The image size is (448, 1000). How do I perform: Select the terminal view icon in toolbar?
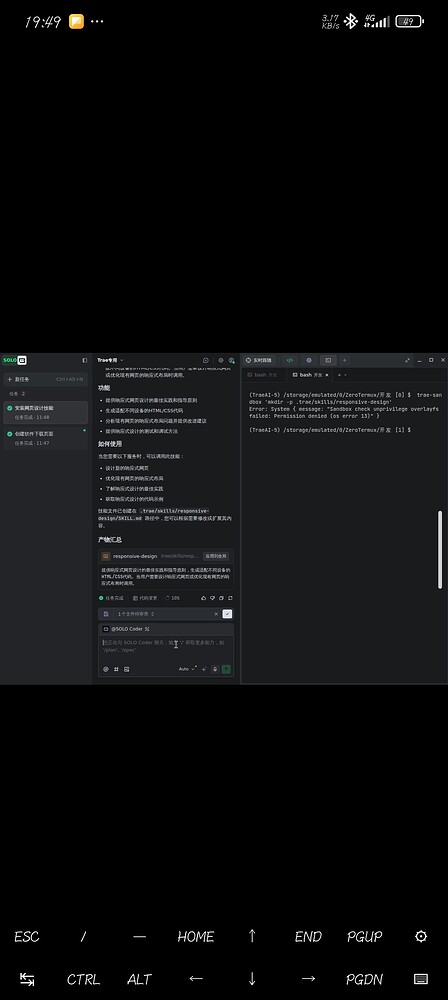pyautogui.click(x=328, y=360)
